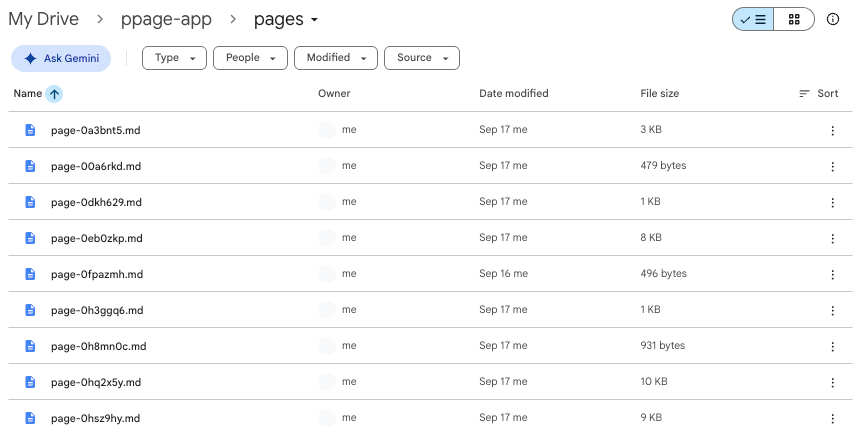Click the 8 KB file size

(x=651, y=238)
